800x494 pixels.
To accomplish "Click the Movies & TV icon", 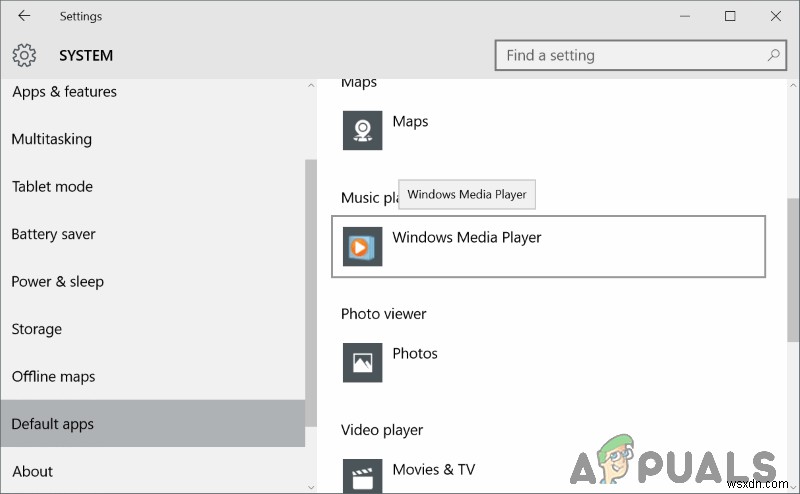I will [362, 474].
